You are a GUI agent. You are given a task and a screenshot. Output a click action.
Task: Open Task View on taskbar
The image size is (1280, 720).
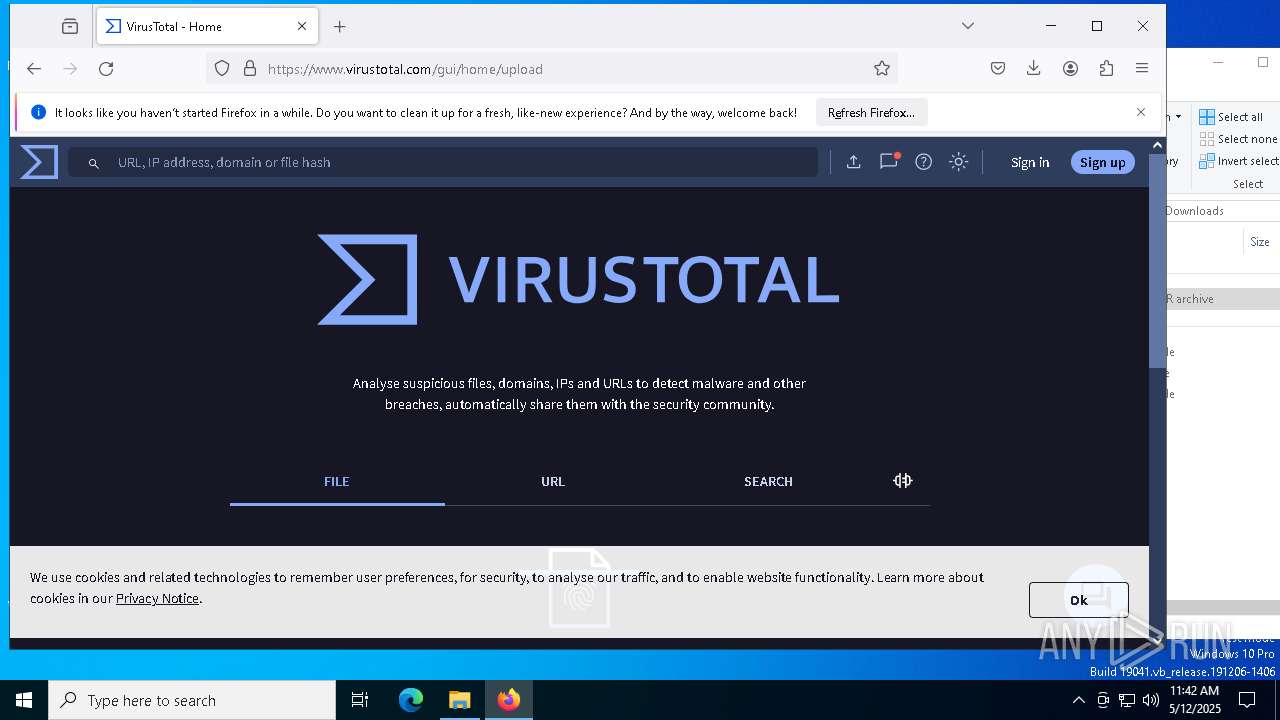click(x=360, y=700)
